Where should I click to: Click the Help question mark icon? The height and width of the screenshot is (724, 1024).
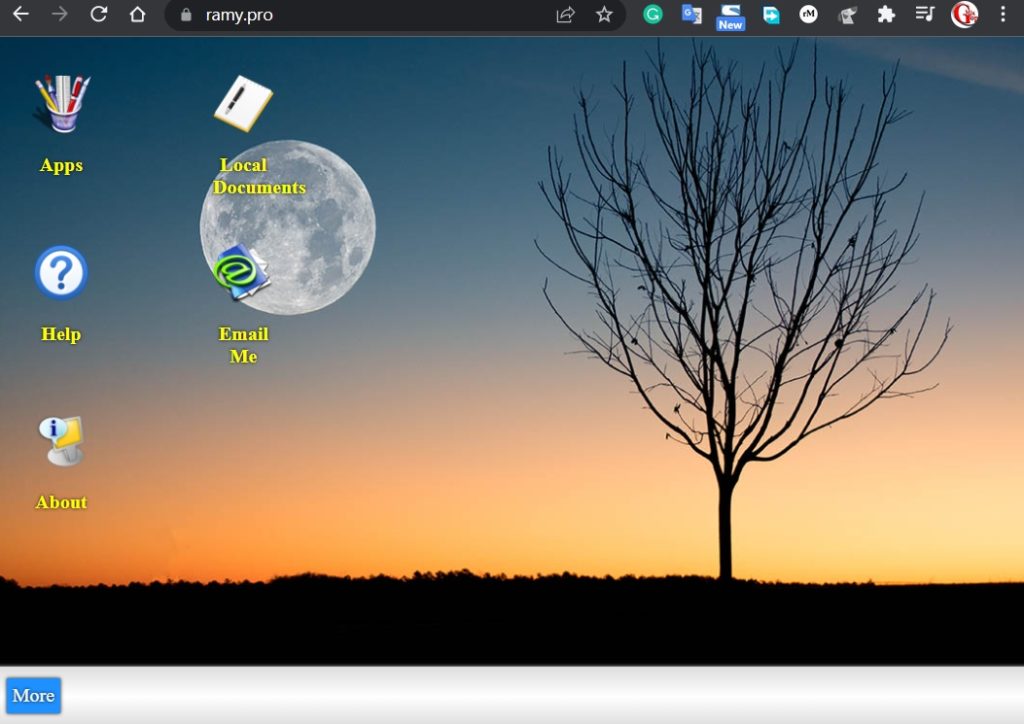tap(61, 273)
